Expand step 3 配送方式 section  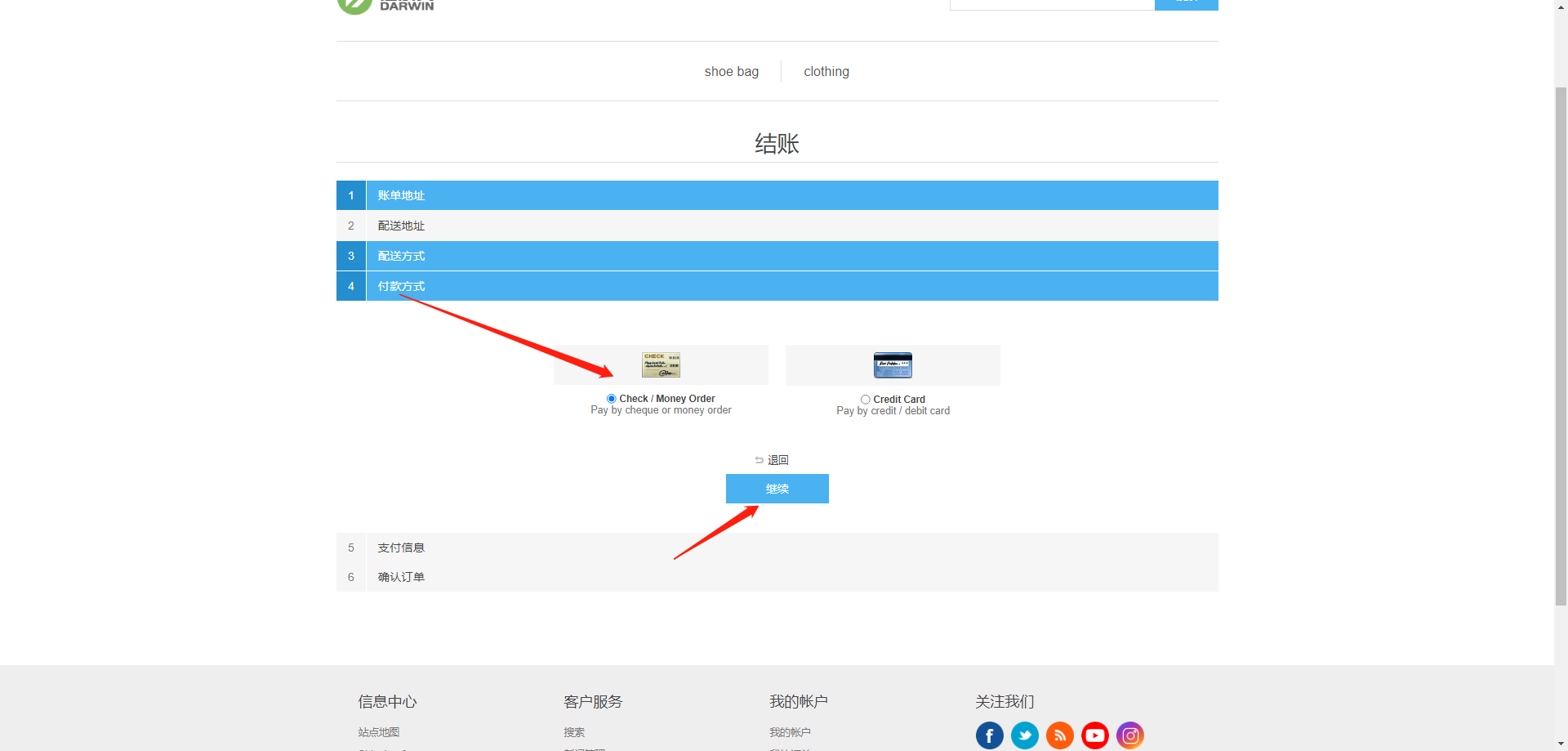(x=401, y=256)
